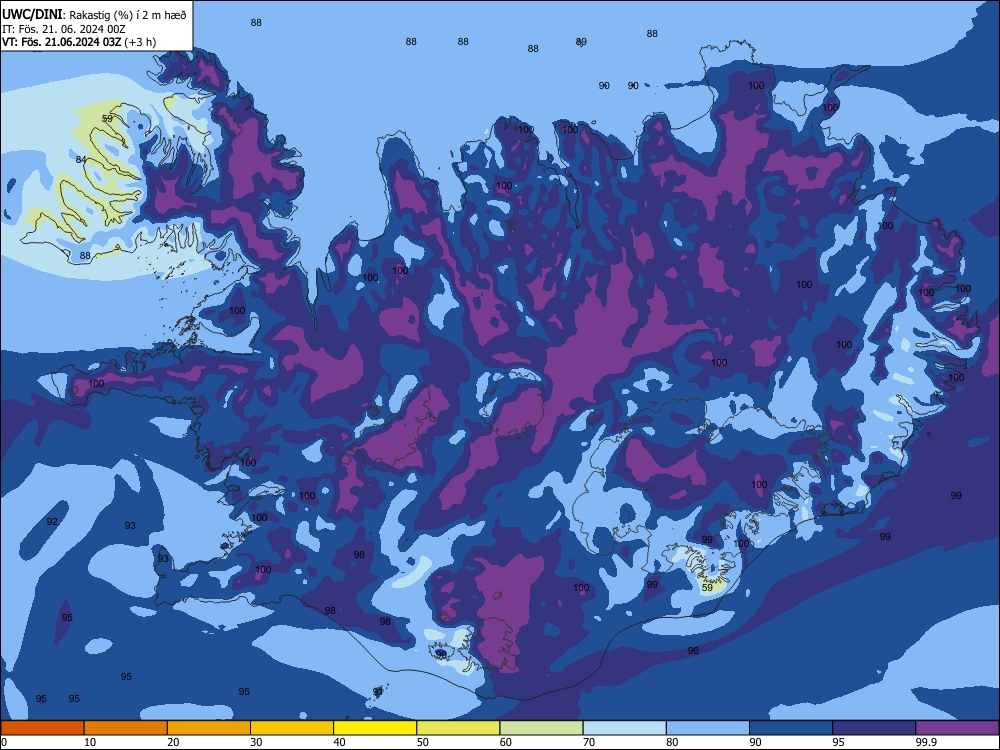Click the light orange 20–30 legend swatch
Image resolution: width=1000 pixels, height=750 pixels.
pyautogui.click(x=209, y=728)
